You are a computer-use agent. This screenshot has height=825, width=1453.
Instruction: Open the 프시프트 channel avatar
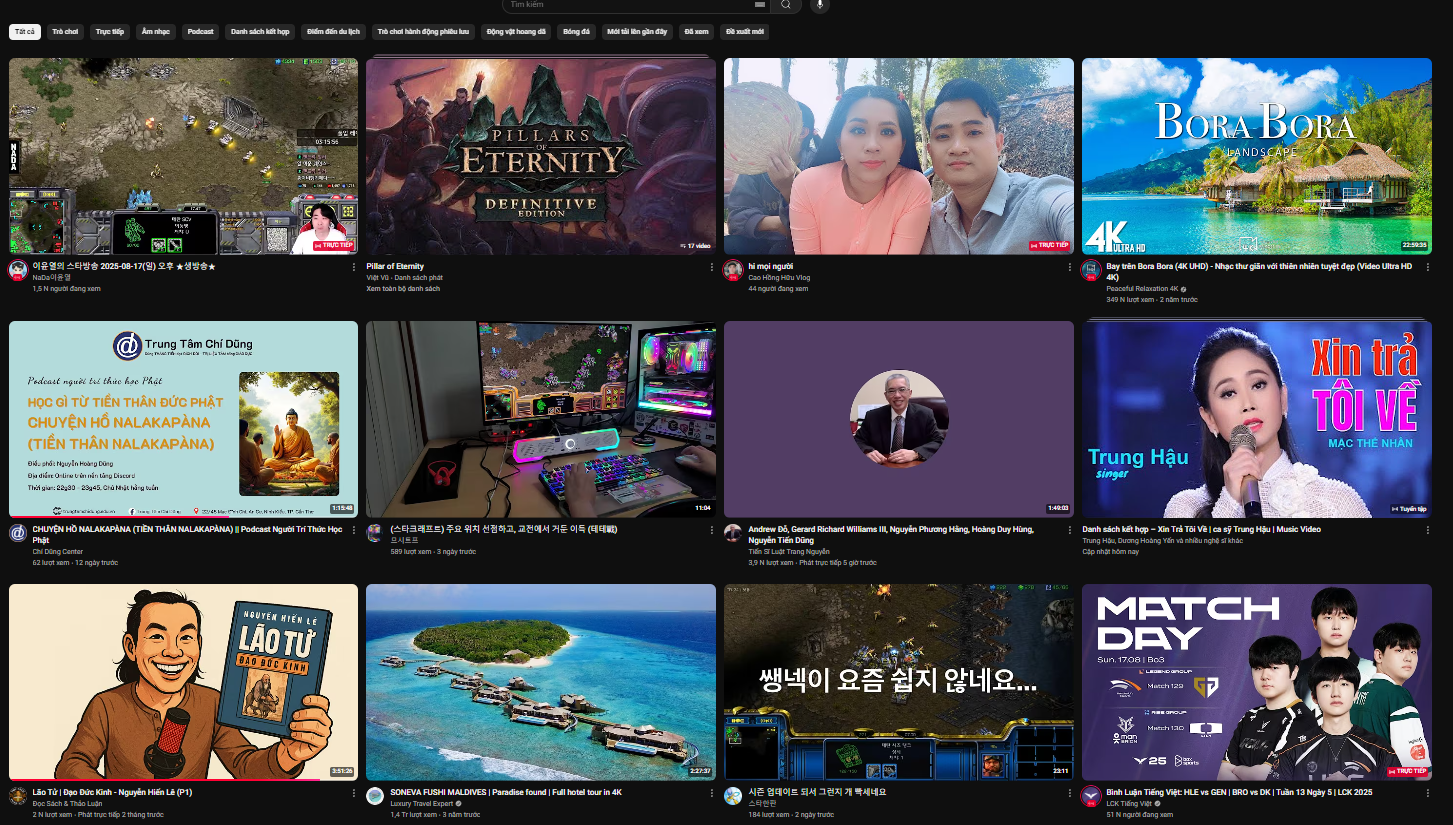(x=375, y=533)
